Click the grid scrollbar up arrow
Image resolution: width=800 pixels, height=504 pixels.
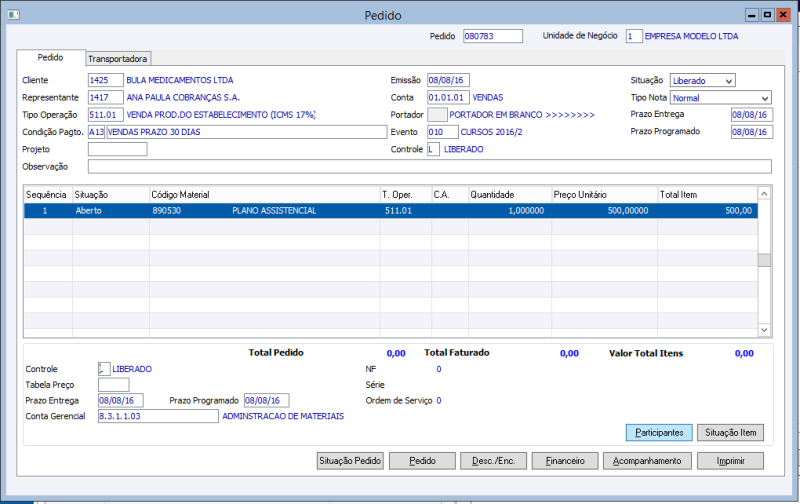click(x=764, y=194)
